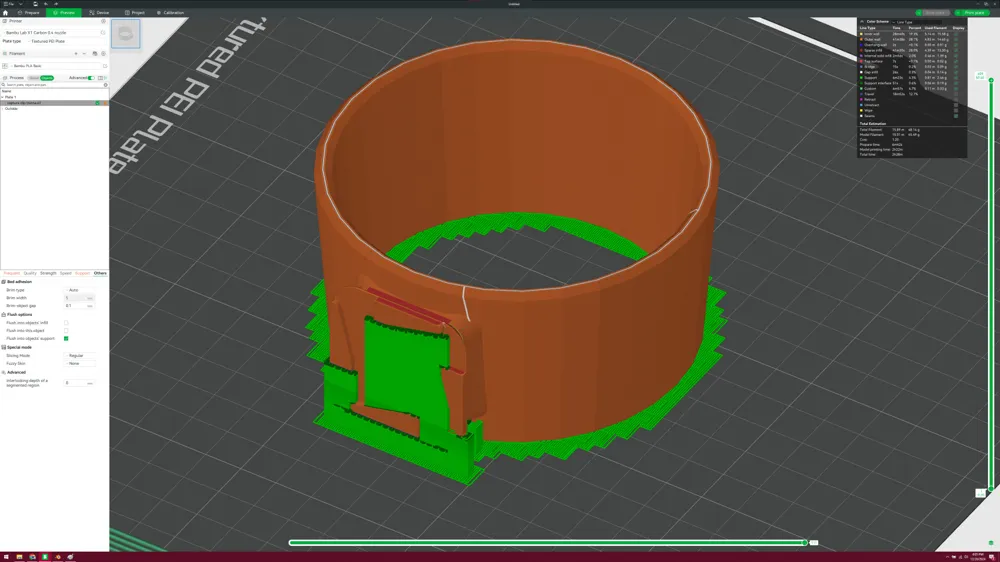Uncheck Flush into objects' support checkbox

[66, 339]
